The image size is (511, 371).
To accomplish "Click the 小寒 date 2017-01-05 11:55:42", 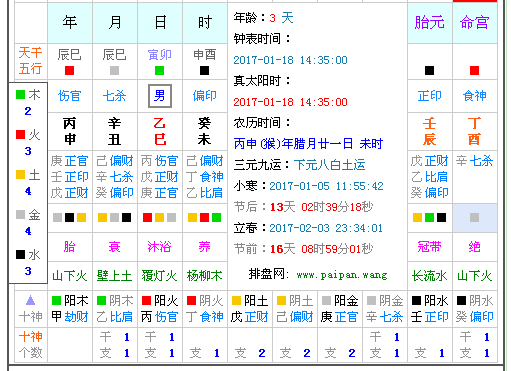I will click(x=326, y=186).
